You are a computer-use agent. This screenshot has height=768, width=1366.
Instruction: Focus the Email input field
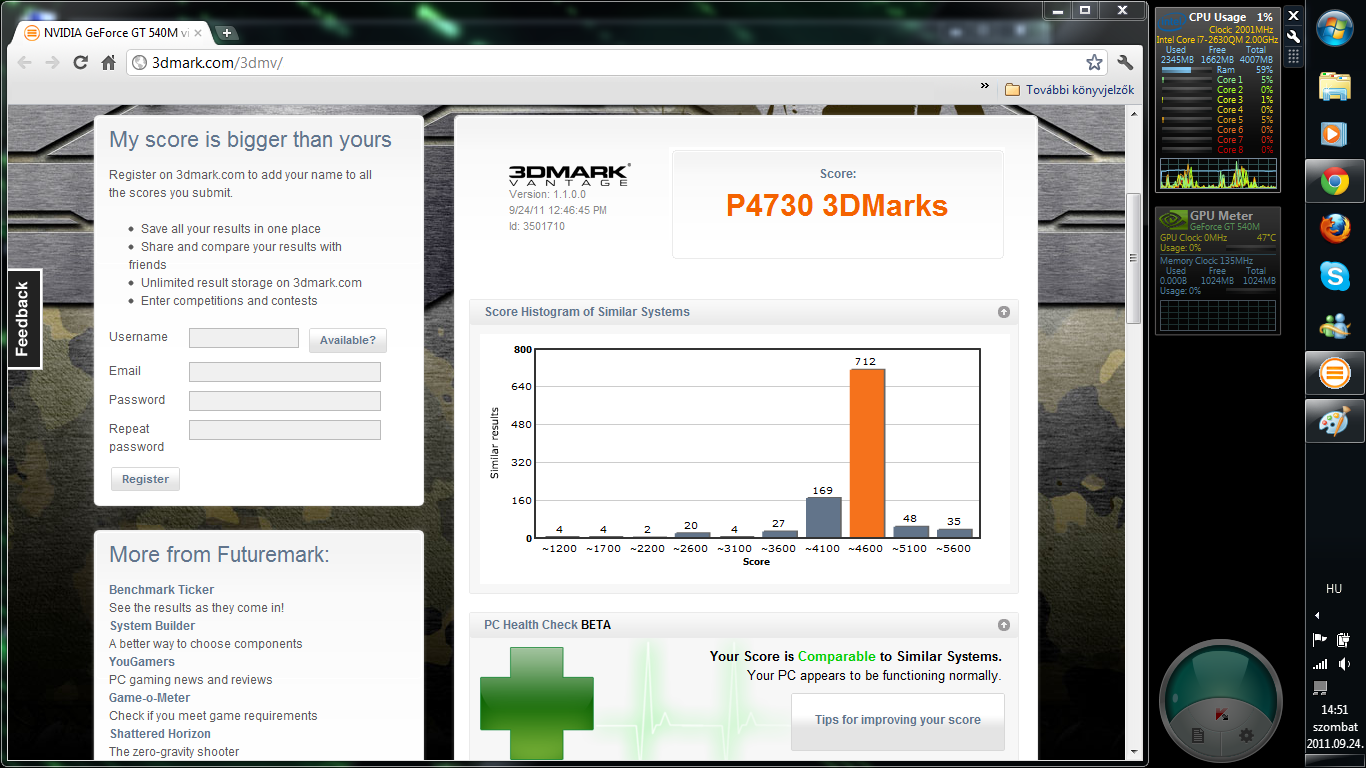pyautogui.click(x=285, y=372)
